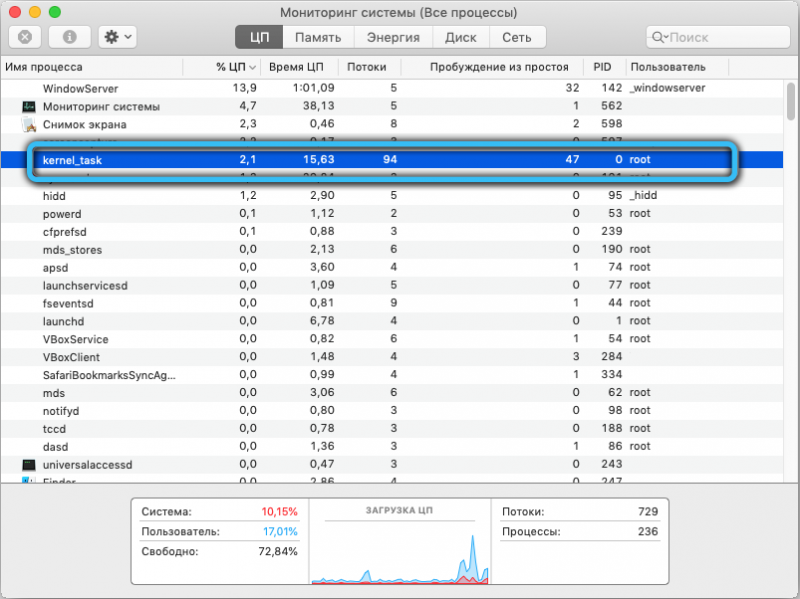Select the apsd process row
800x599 pixels.
click(x=392, y=267)
